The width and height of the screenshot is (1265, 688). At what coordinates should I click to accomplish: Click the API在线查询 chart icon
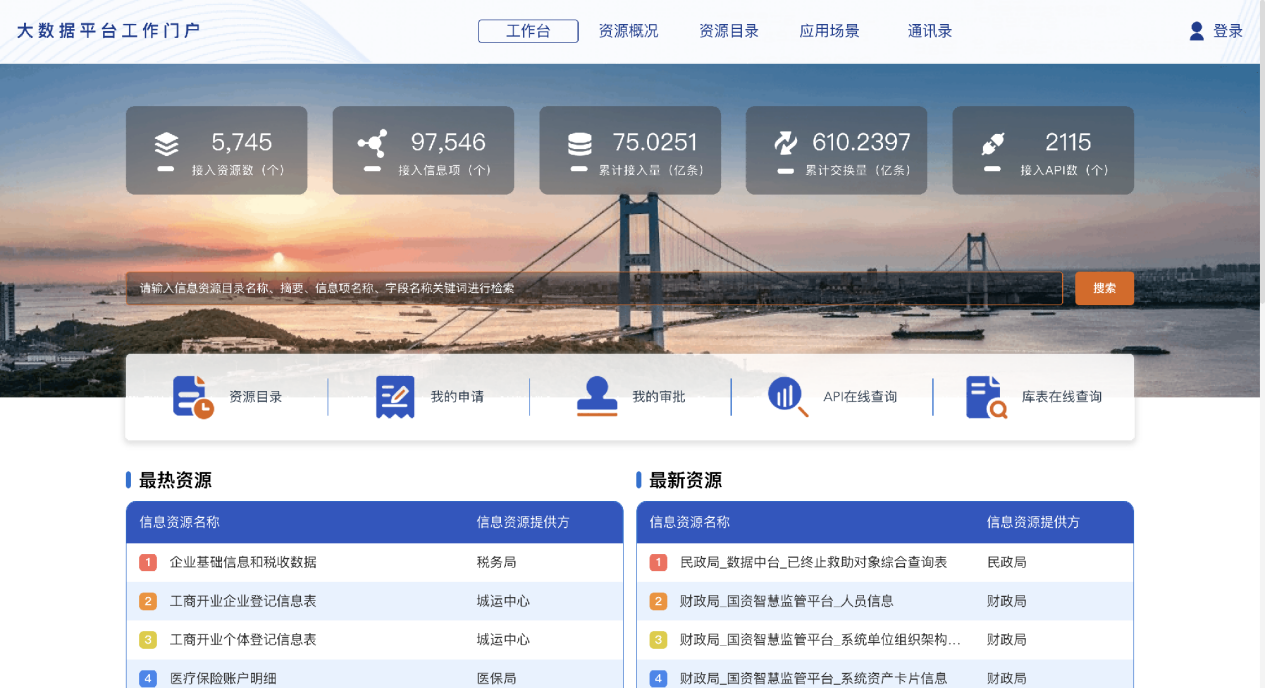coord(787,395)
